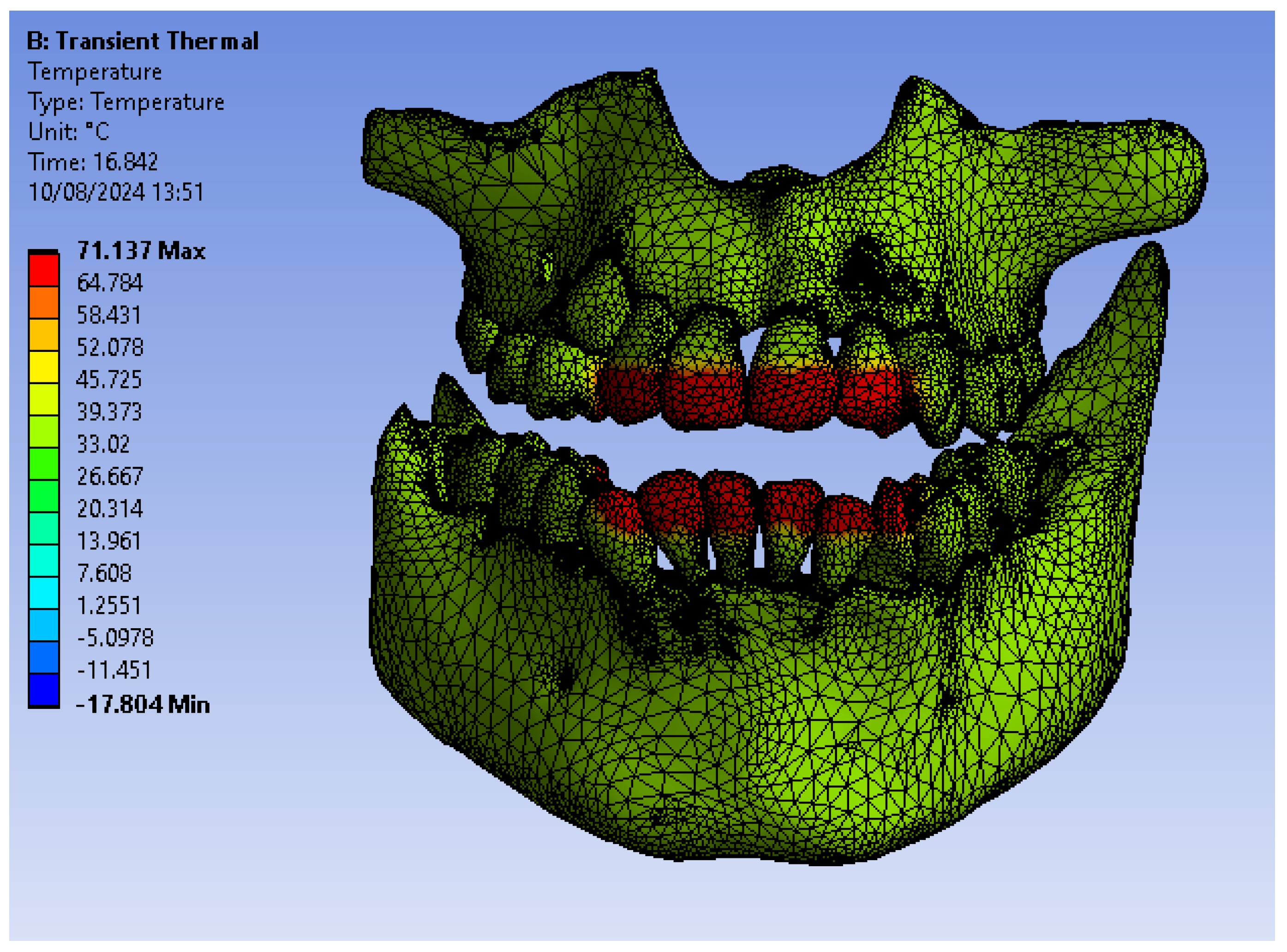1287x952 pixels.
Task: Select the 33.02 legend value
Action: tap(103, 444)
